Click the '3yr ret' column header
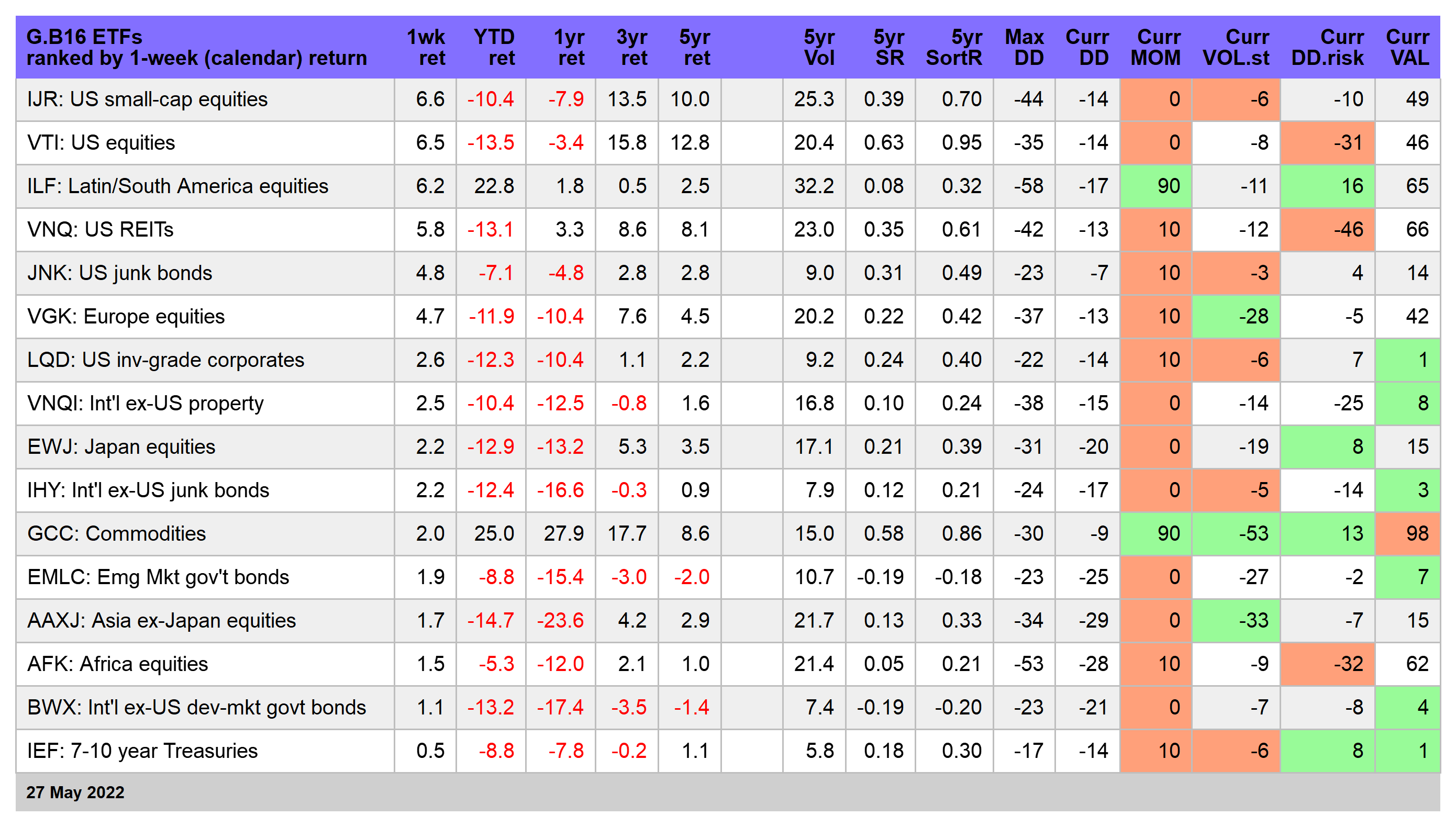The width and height of the screenshot is (1456, 827). pyautogui.click(x=632, y=47)
